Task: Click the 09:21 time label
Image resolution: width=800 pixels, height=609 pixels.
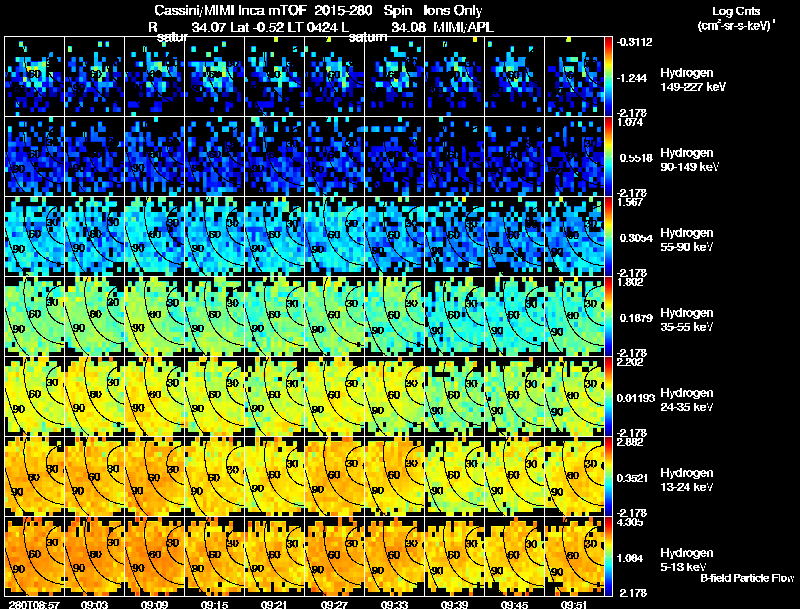Action: tap(274, 605)
